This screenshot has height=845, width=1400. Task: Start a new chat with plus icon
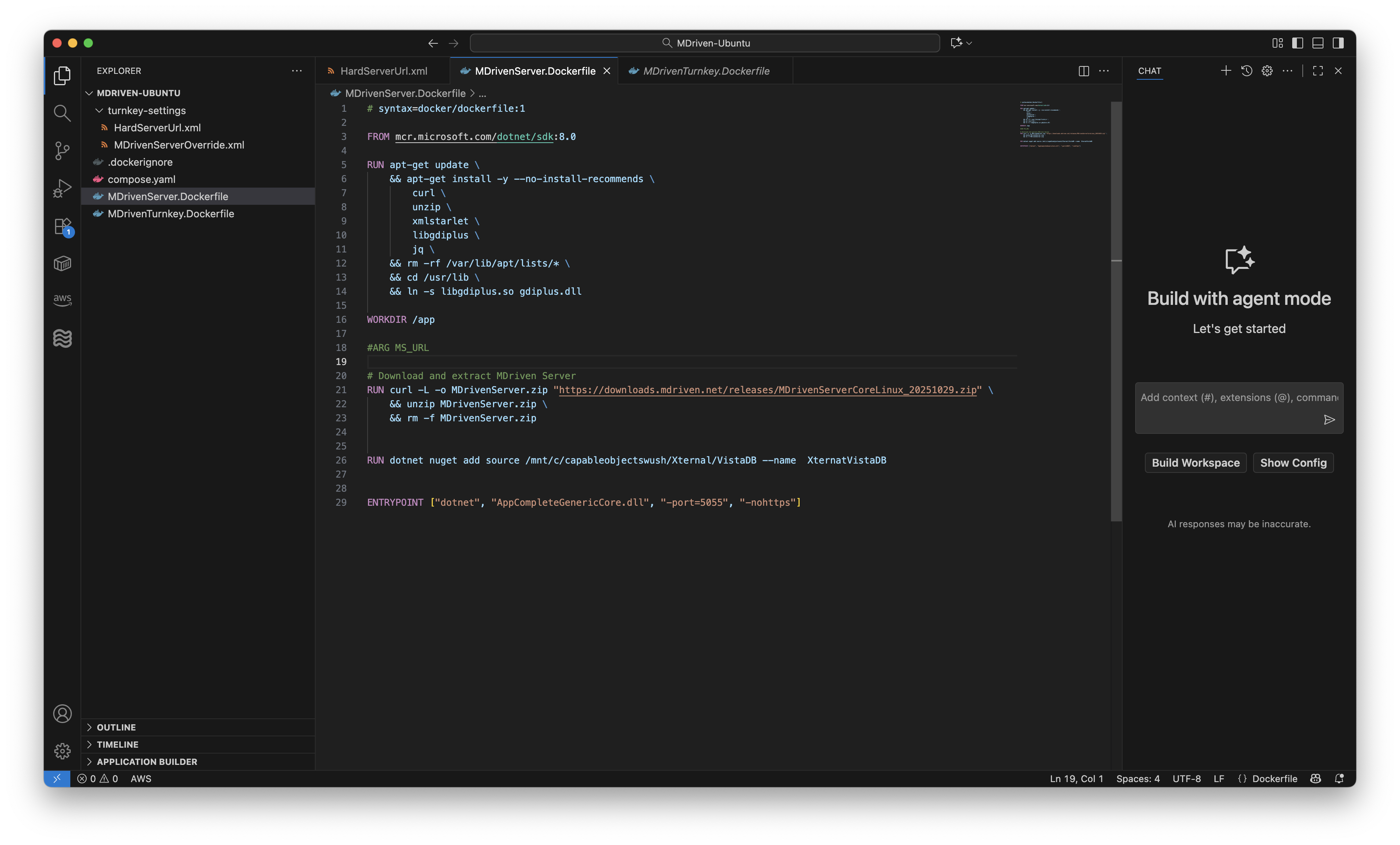coord(1225,71)
